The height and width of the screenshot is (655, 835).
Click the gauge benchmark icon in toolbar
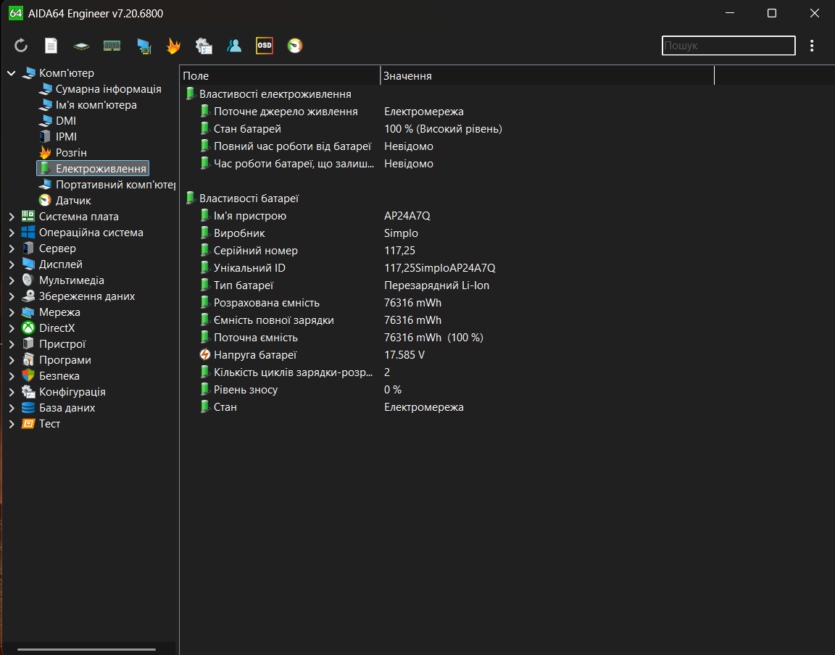tap(294, 46)
